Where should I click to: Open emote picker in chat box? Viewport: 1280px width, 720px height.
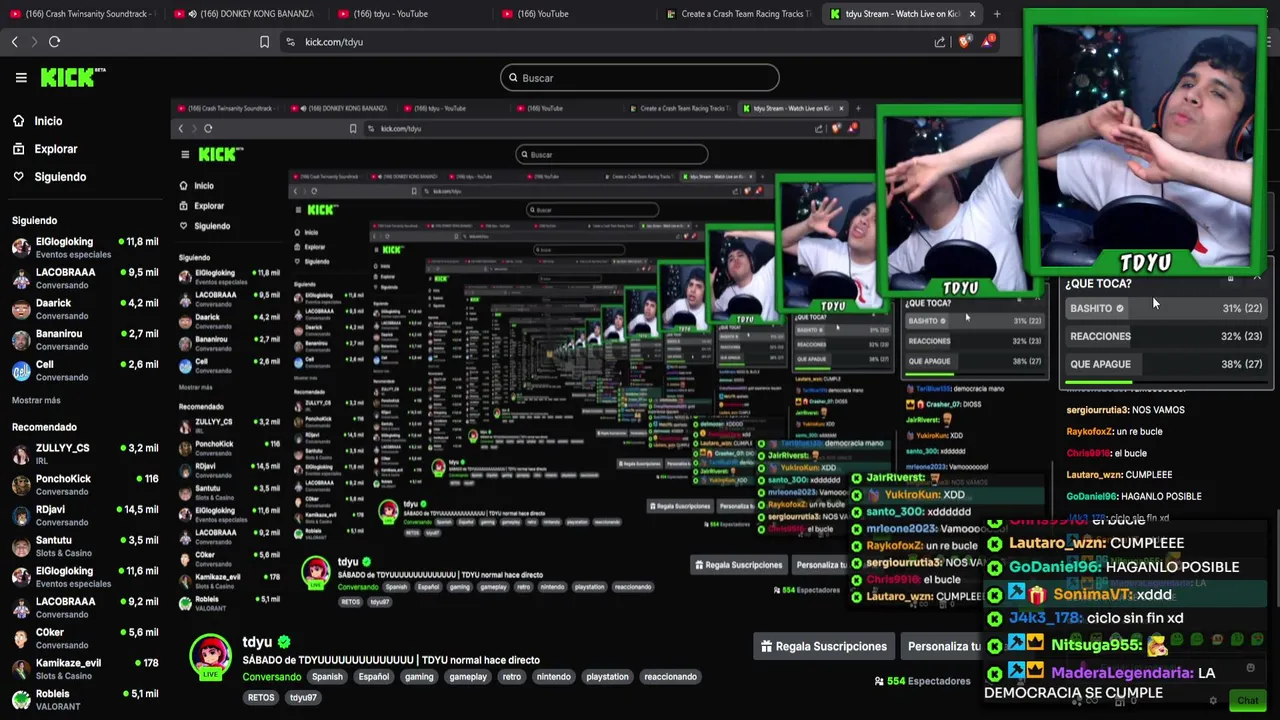point(1250,668)
